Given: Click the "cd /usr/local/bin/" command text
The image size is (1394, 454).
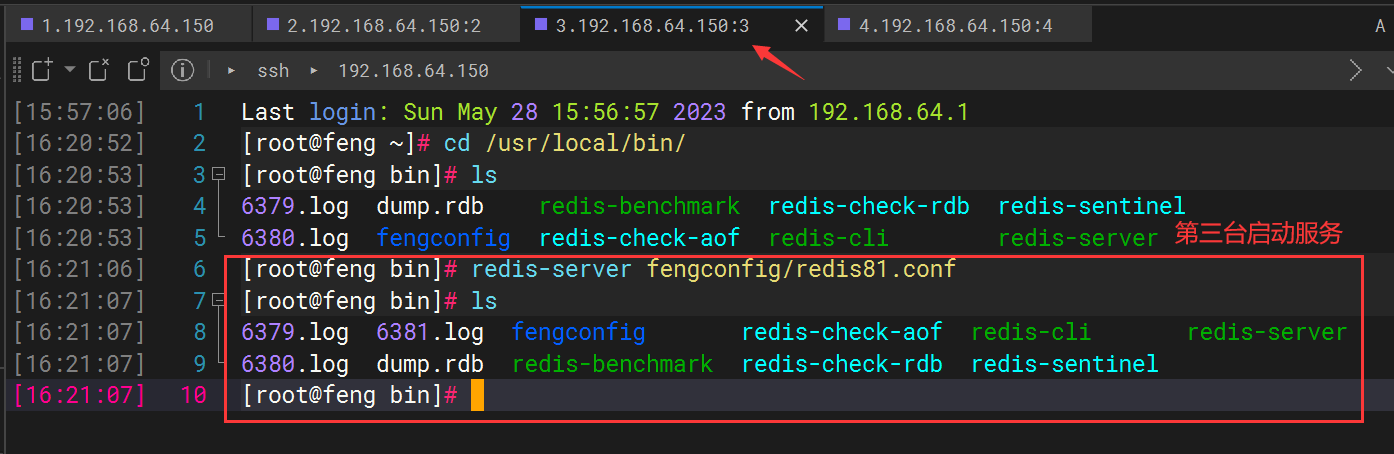Looking at the screenshot, I should click(565, 143).
